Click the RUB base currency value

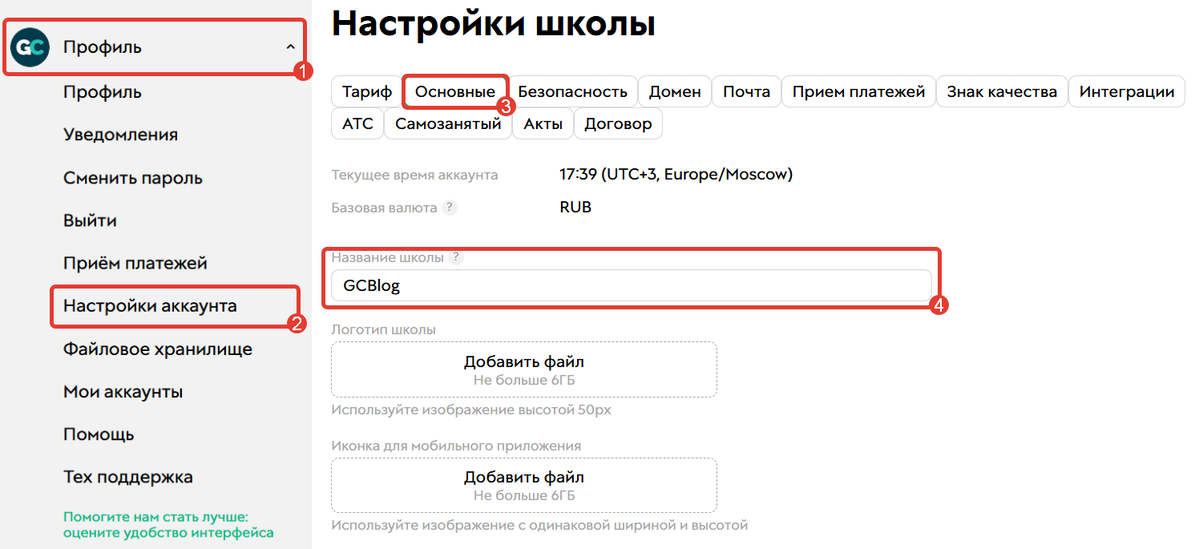(x=575, y=207)
